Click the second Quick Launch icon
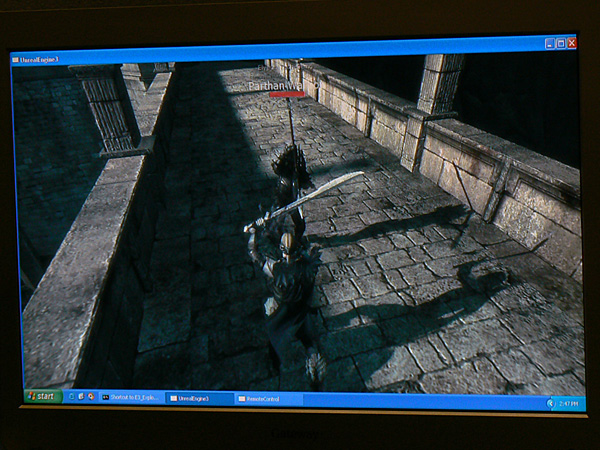600x450 pixels. point(81,396)
